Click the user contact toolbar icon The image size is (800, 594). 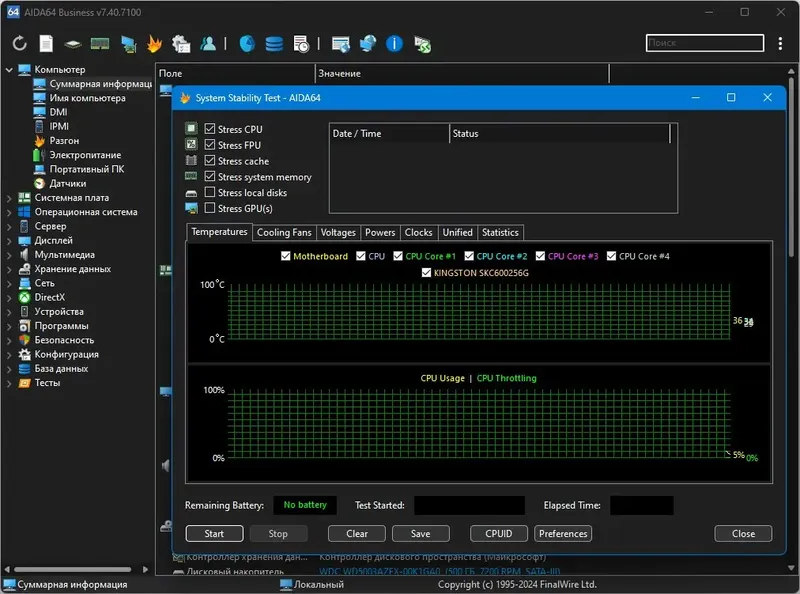(x=208, y=44)
